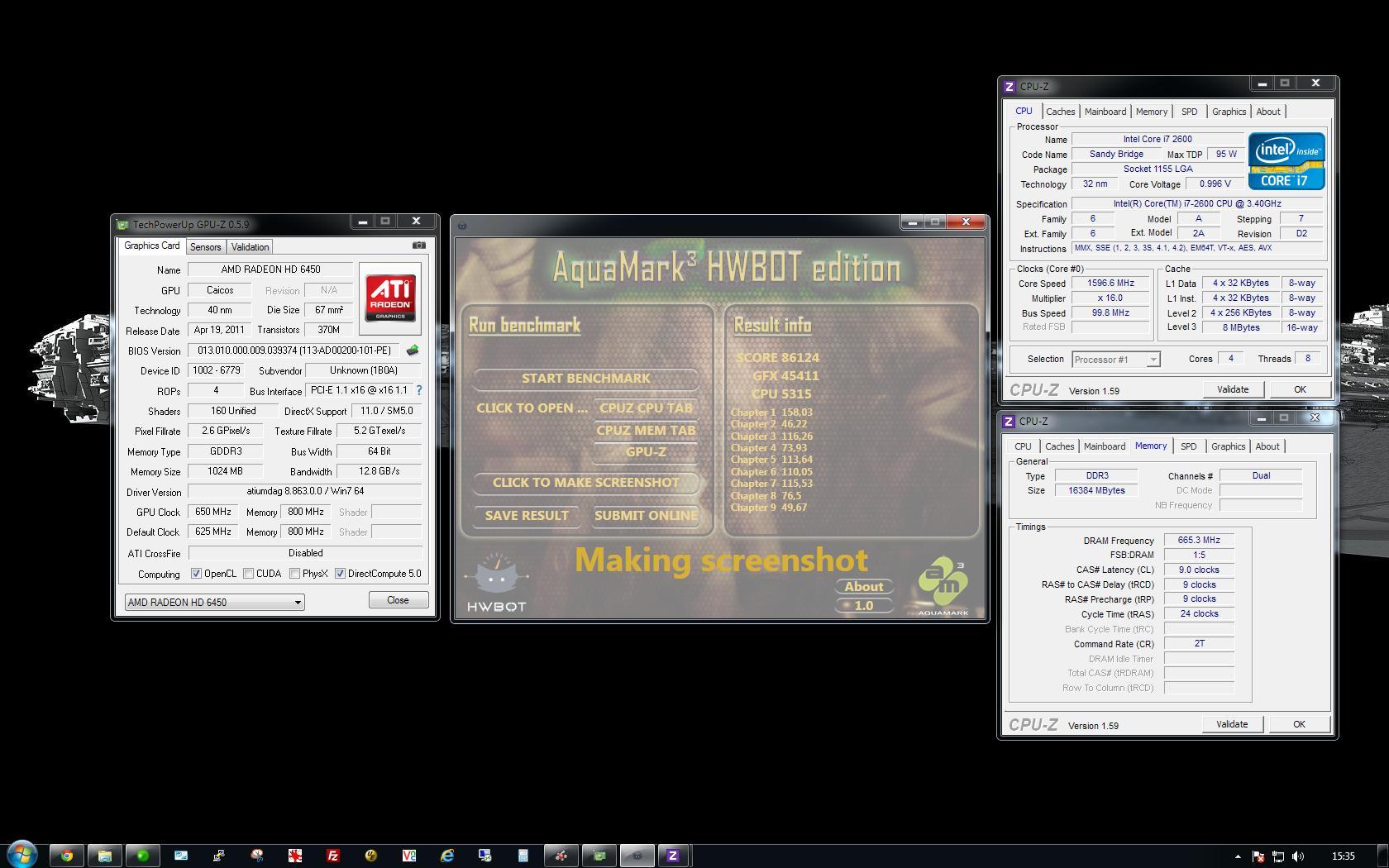Image resolution: width=1389 pixels, height=868 pixels.
Task: Open Google Chrome from the taskbar
Action: pos(66,856)
